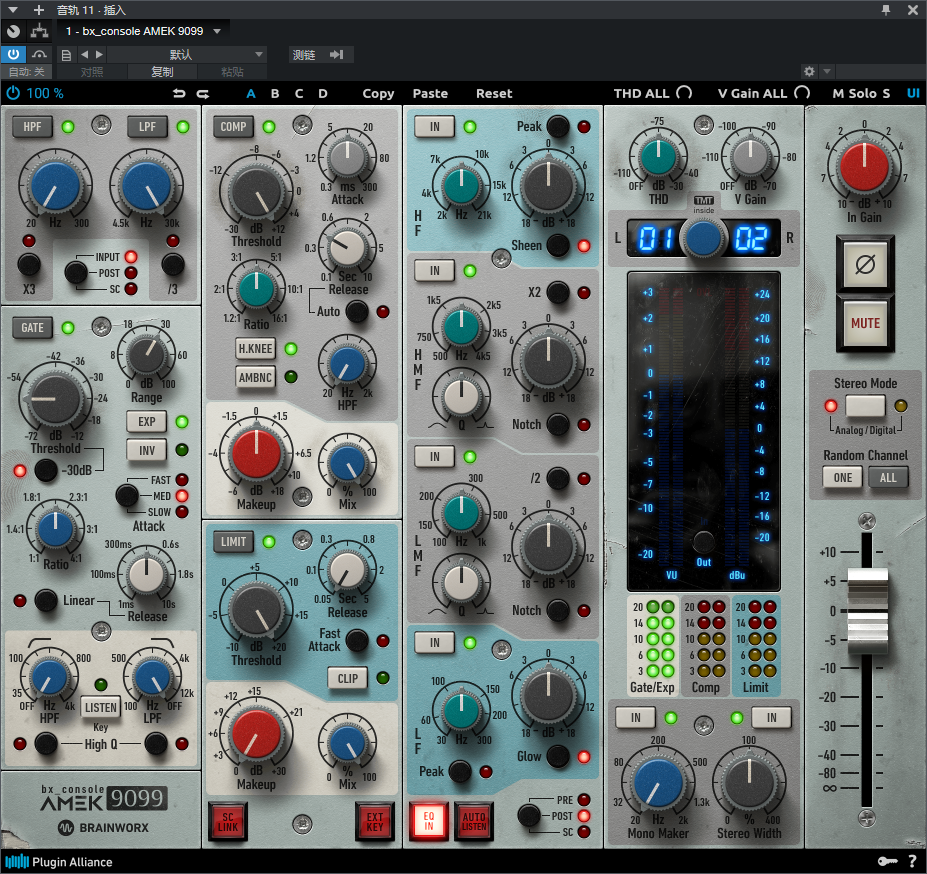Select preset bank C
The height and width of the screenshot is (874, 927).
[299, 93]
